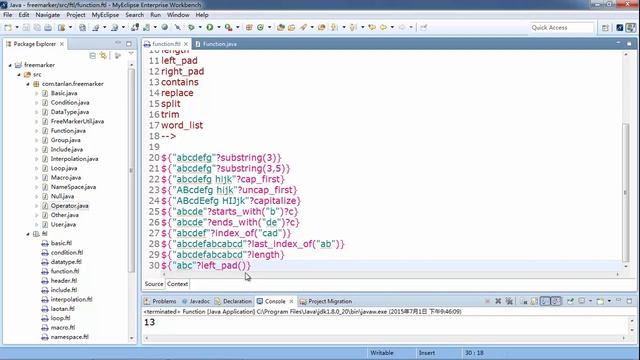Open the New file dropdown arrow
640x360 pixels.
(x=17, y=27)
